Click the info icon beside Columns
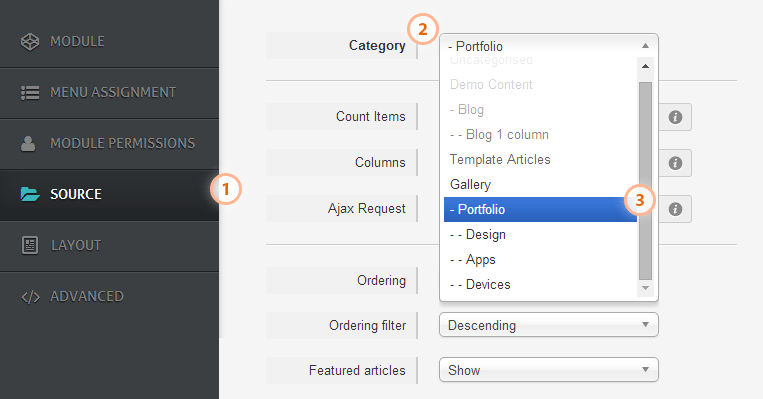This screenshot has width=763, height=399. coord(675,163)
